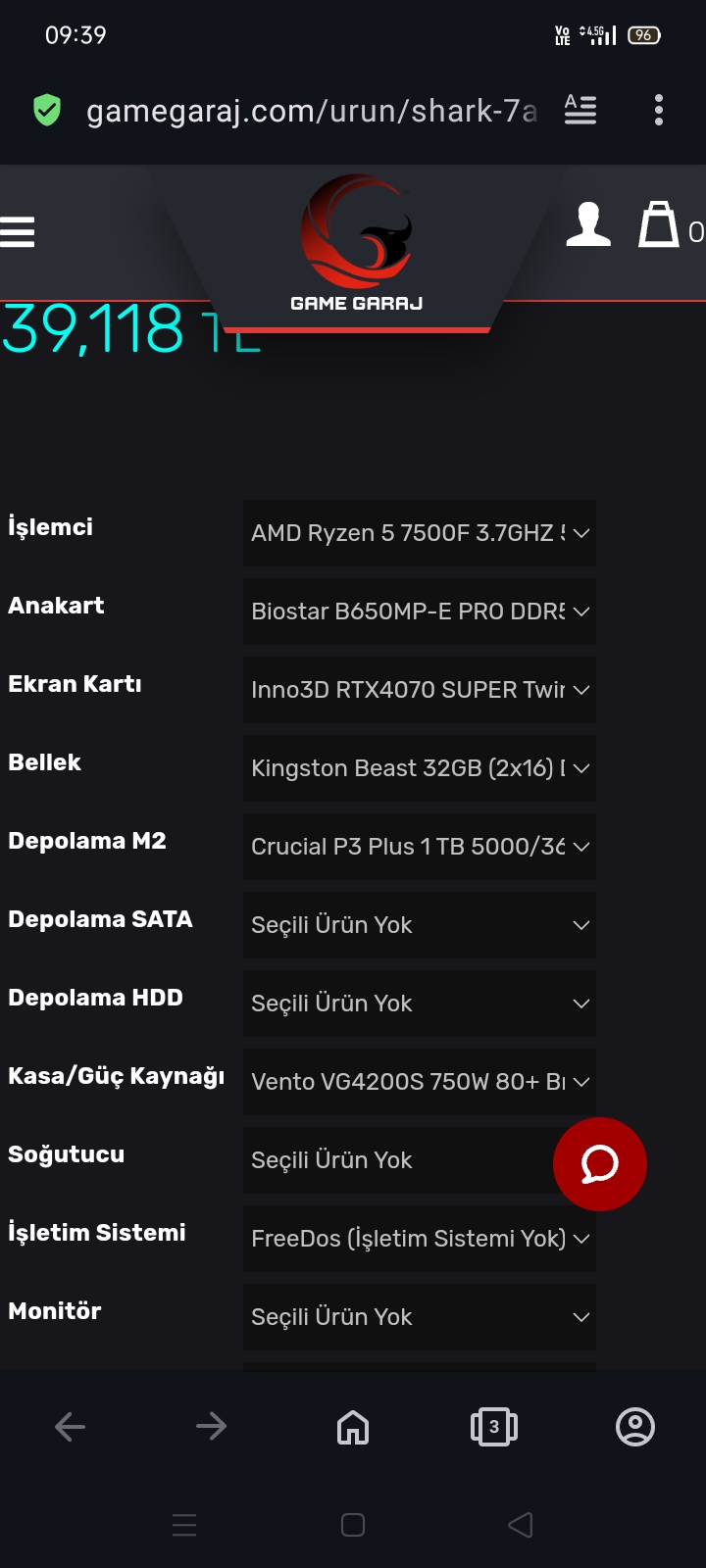This screenshot has height=1568, width=706.
Task: Expand the Bellek memory dropdown
Action: pos(419,768)
